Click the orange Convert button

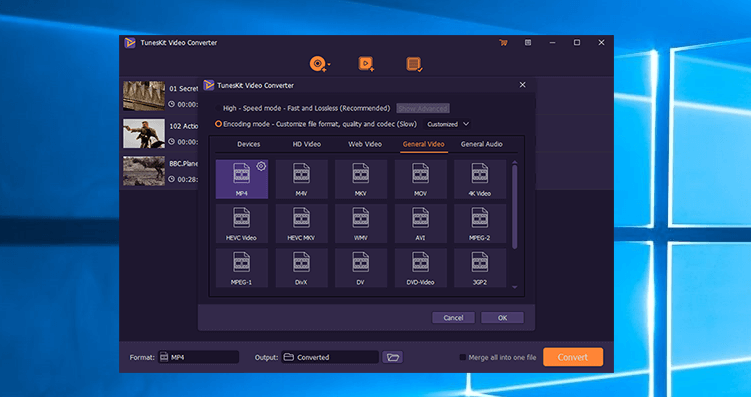coord(573,357)
